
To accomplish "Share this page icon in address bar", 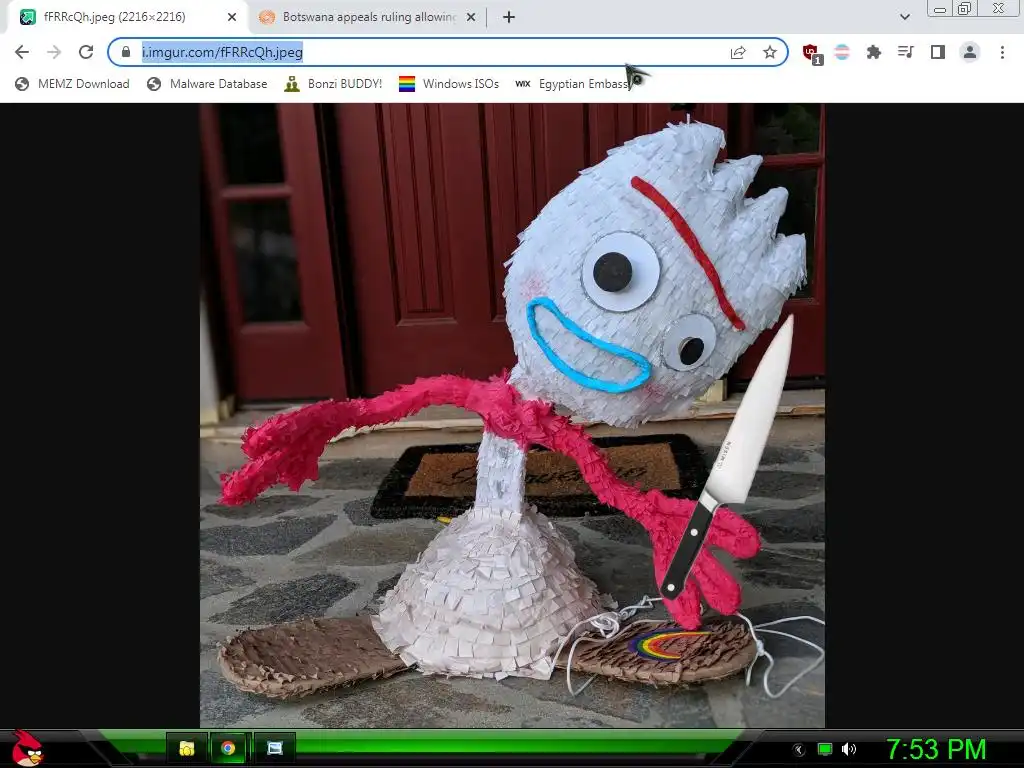I will (x=738, y=52).
